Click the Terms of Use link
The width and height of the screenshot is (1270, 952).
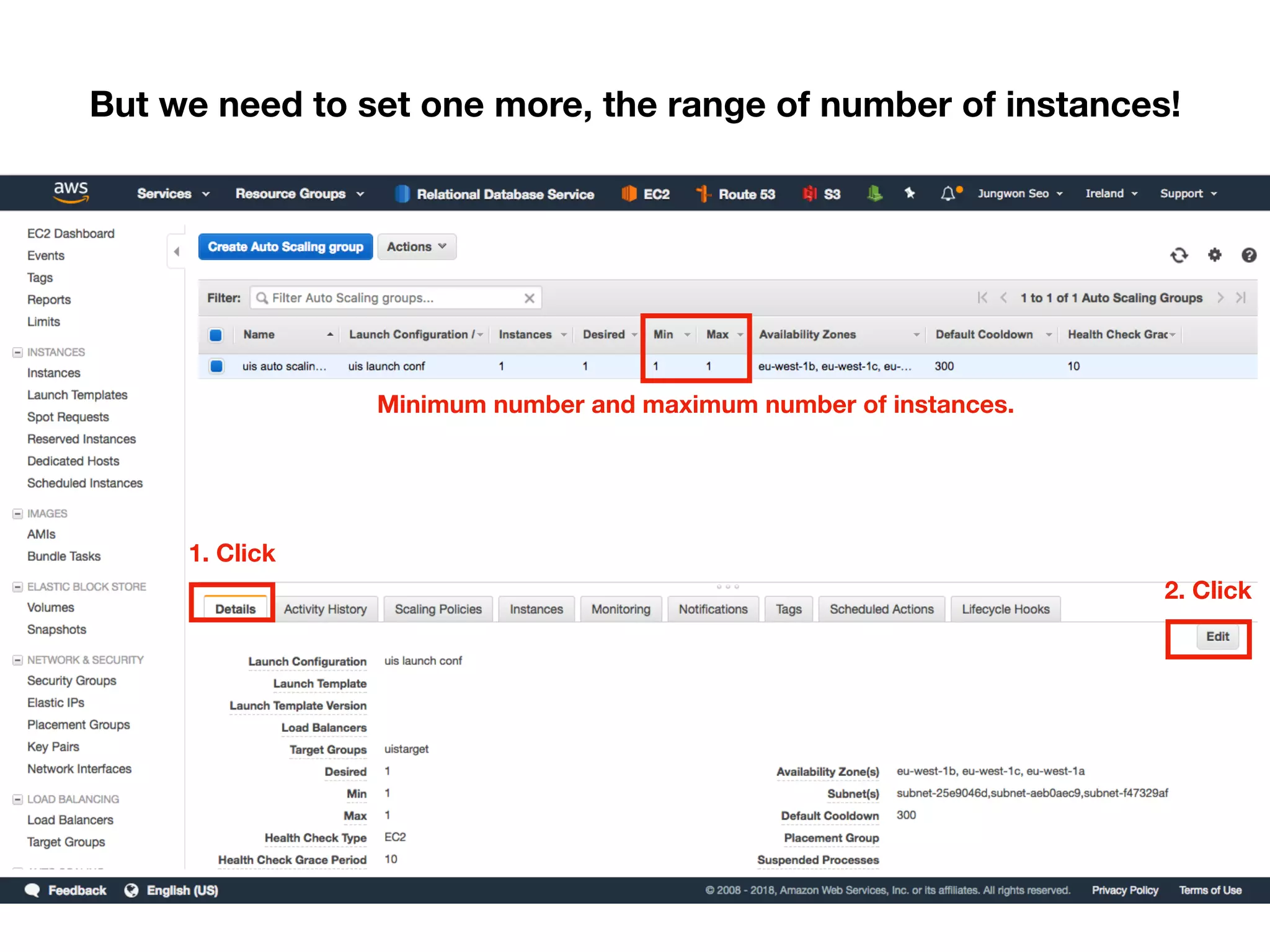click(1210, 890)
